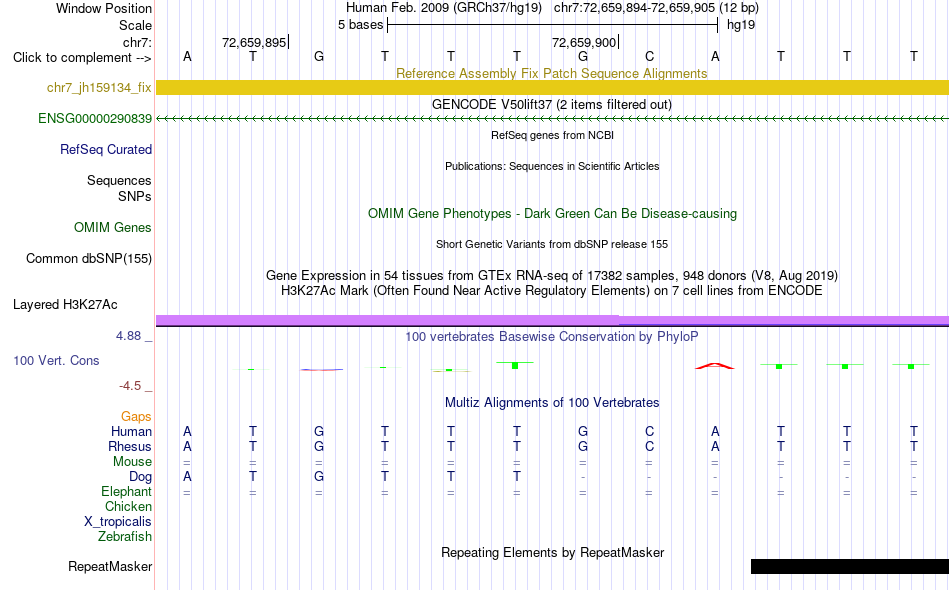This screenshot has width=950, height=590.
Task: Click the 'GENCODE V50lift37 (2 items filtered out)' title
Action: click(x=551, y=104)
